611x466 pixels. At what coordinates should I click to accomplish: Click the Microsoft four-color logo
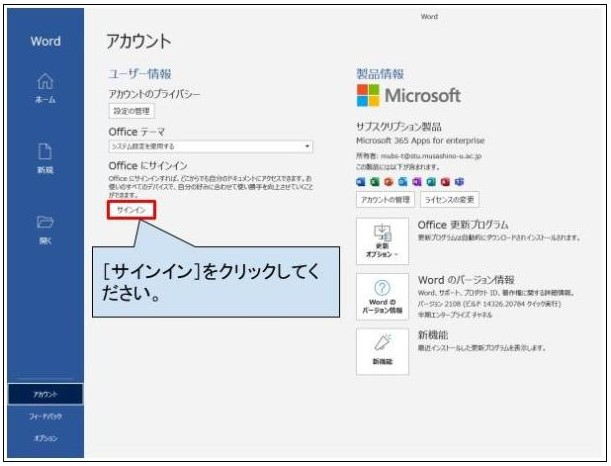pyautogui.click(x=368, y=95)
